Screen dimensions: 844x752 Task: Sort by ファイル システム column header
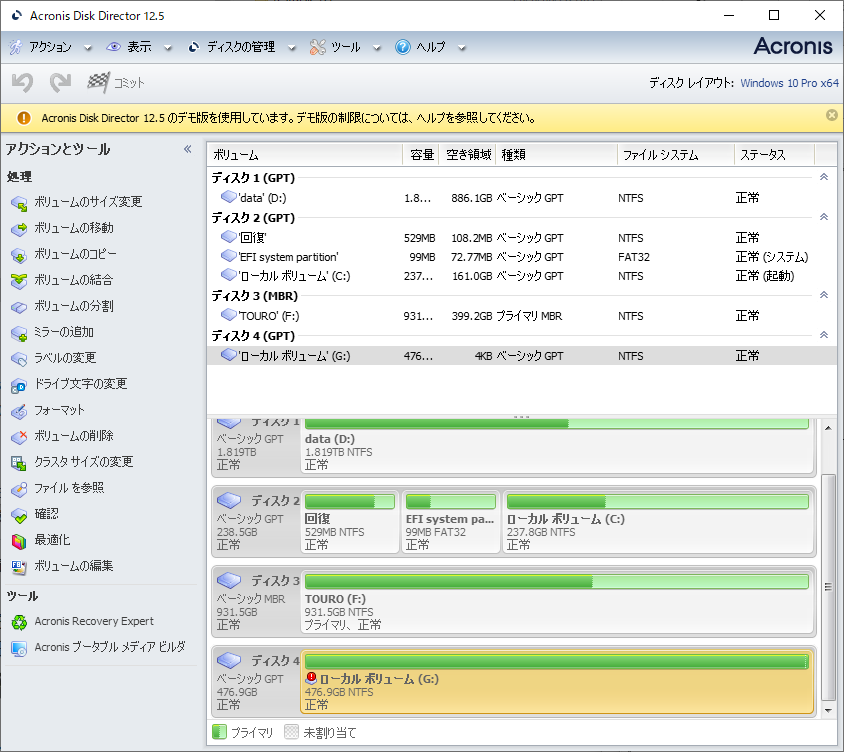[676, 155]
